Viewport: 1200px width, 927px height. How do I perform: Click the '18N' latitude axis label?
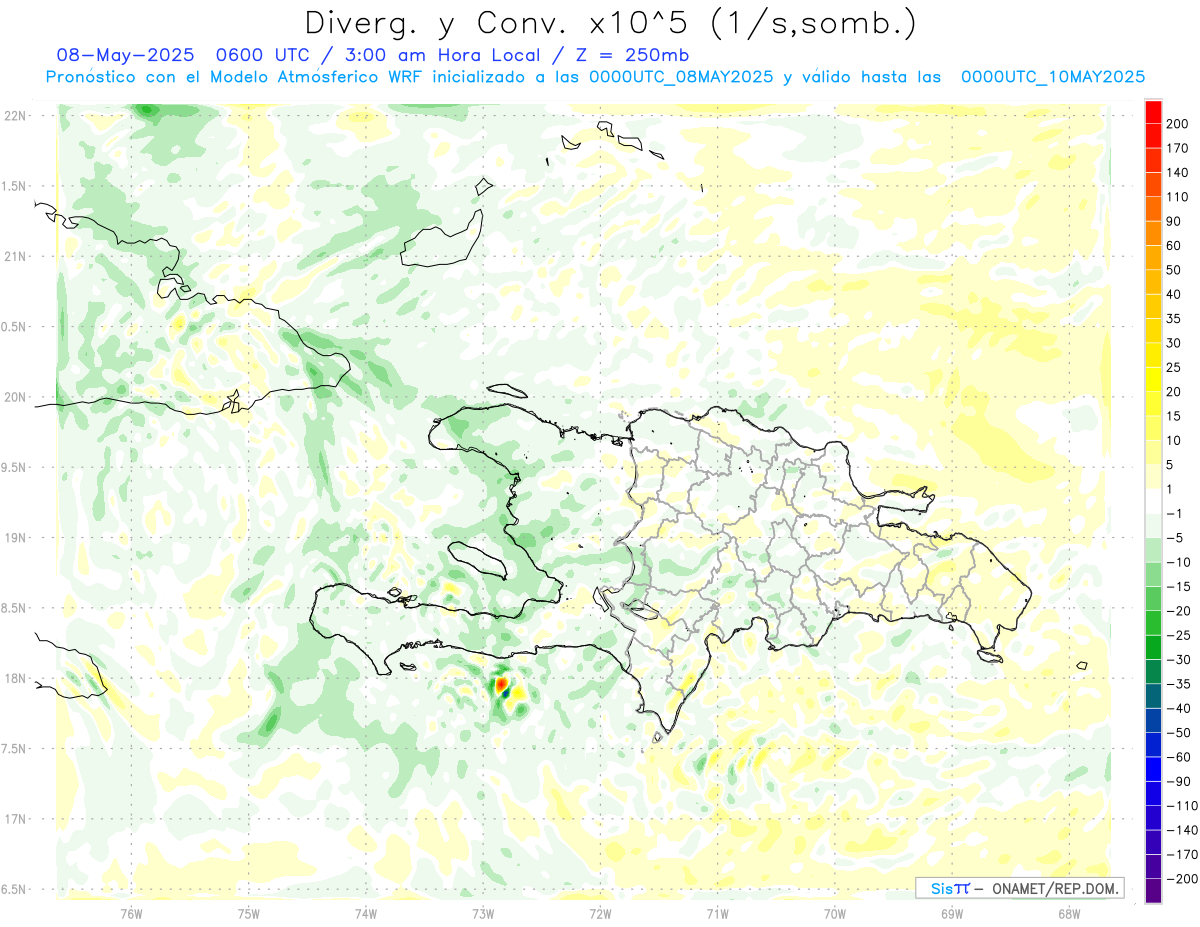click(x=14, y=678)
